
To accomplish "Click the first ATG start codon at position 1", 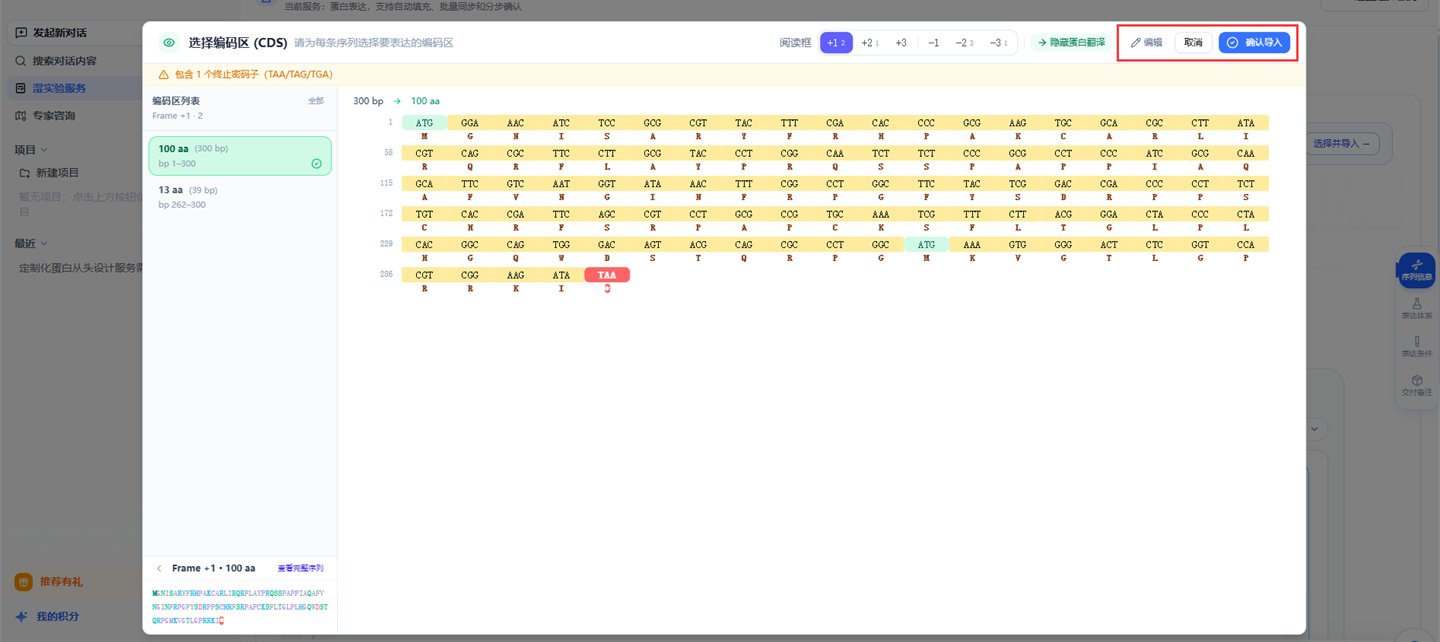I will pyautogui.click(x=425, y=123).
